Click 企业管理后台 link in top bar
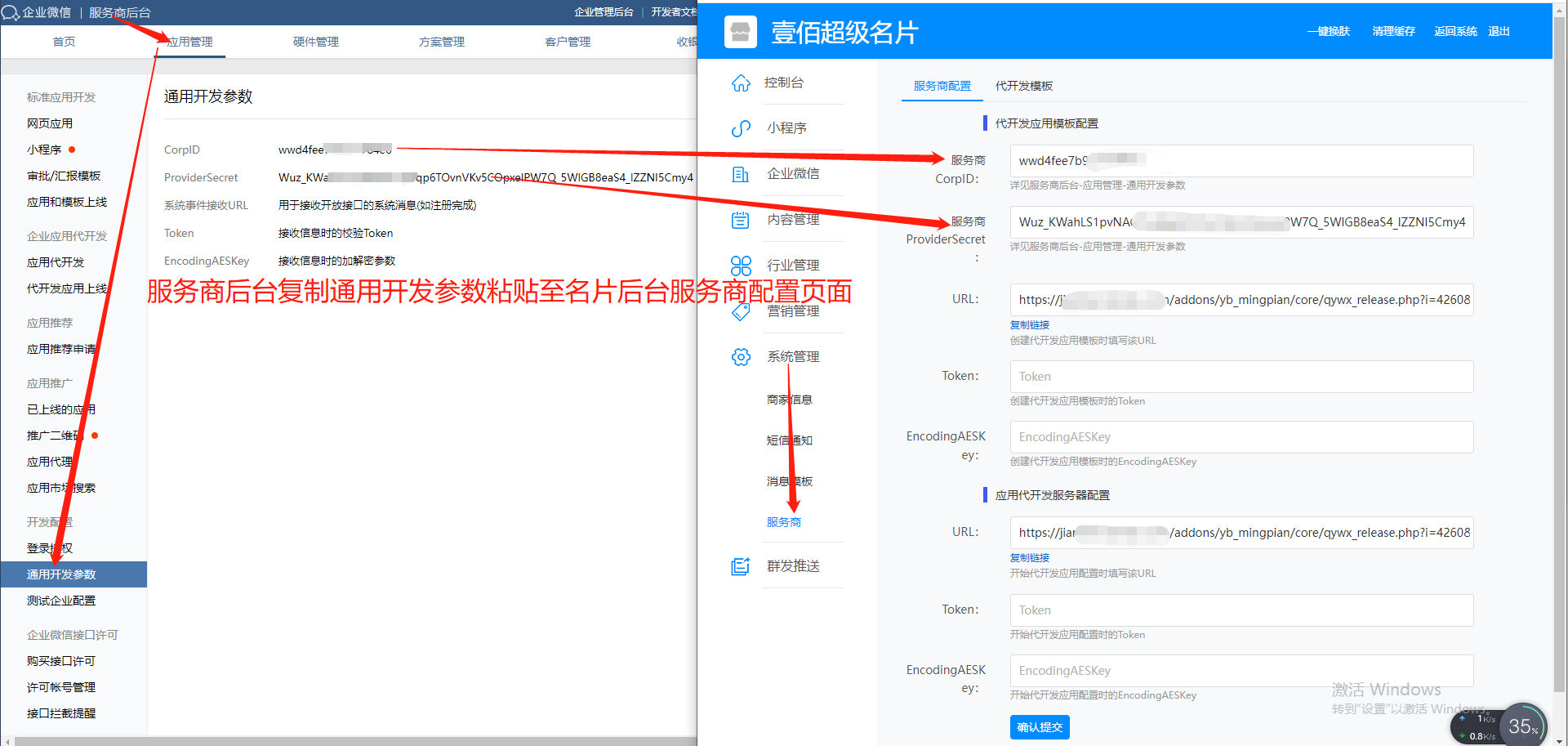This screenshot has height=746, width=1568. [x=604, y=11]
